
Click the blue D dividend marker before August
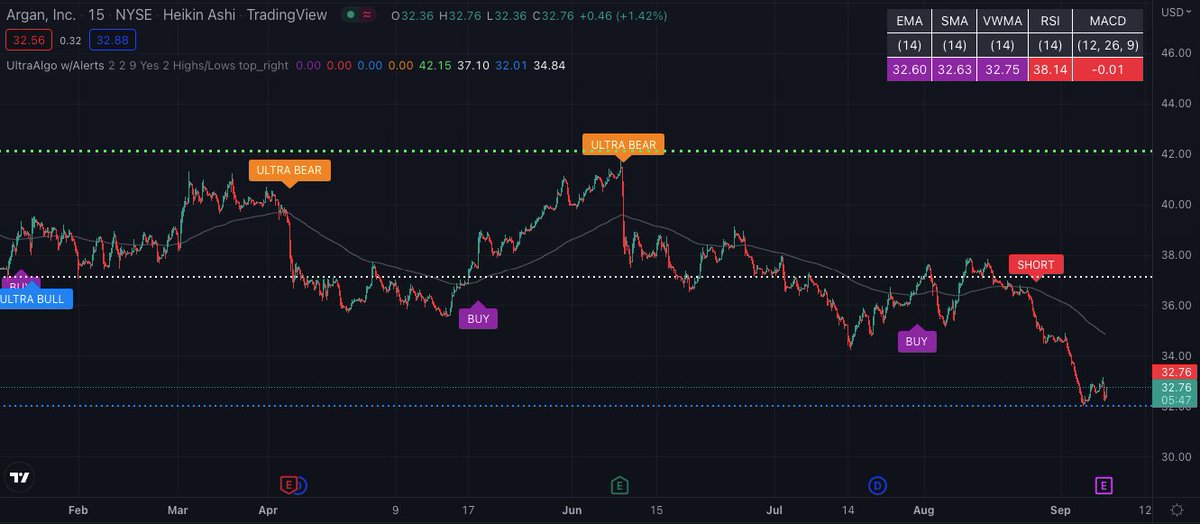coord(877,486)
